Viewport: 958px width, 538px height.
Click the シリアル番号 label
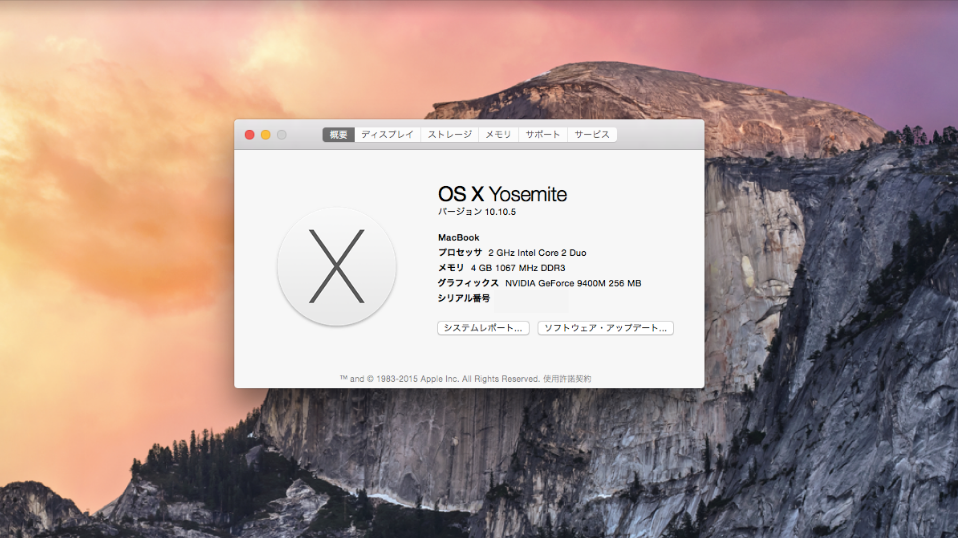tap(464, 298)
